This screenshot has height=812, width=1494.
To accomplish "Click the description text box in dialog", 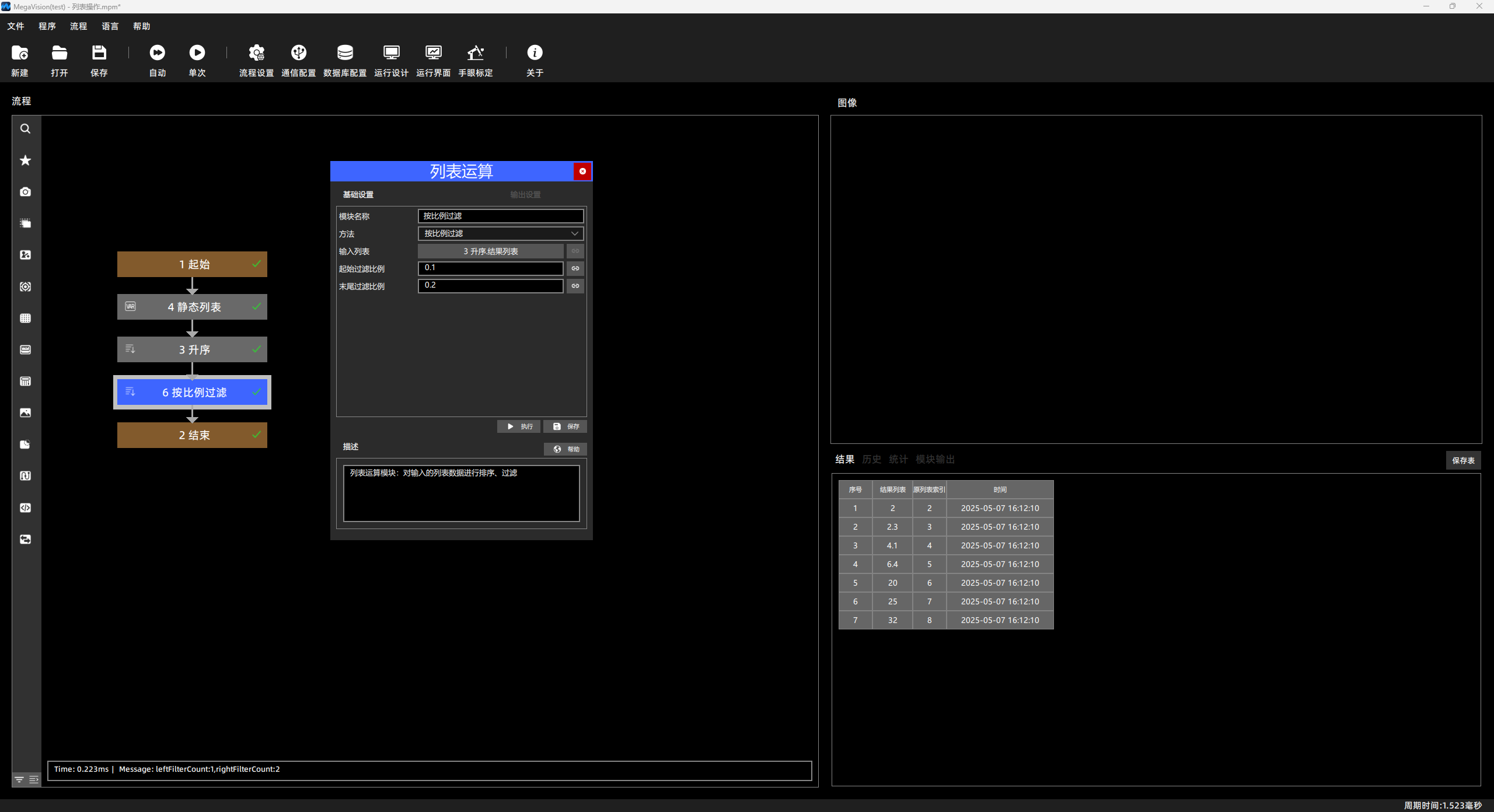I will point(462,494).
